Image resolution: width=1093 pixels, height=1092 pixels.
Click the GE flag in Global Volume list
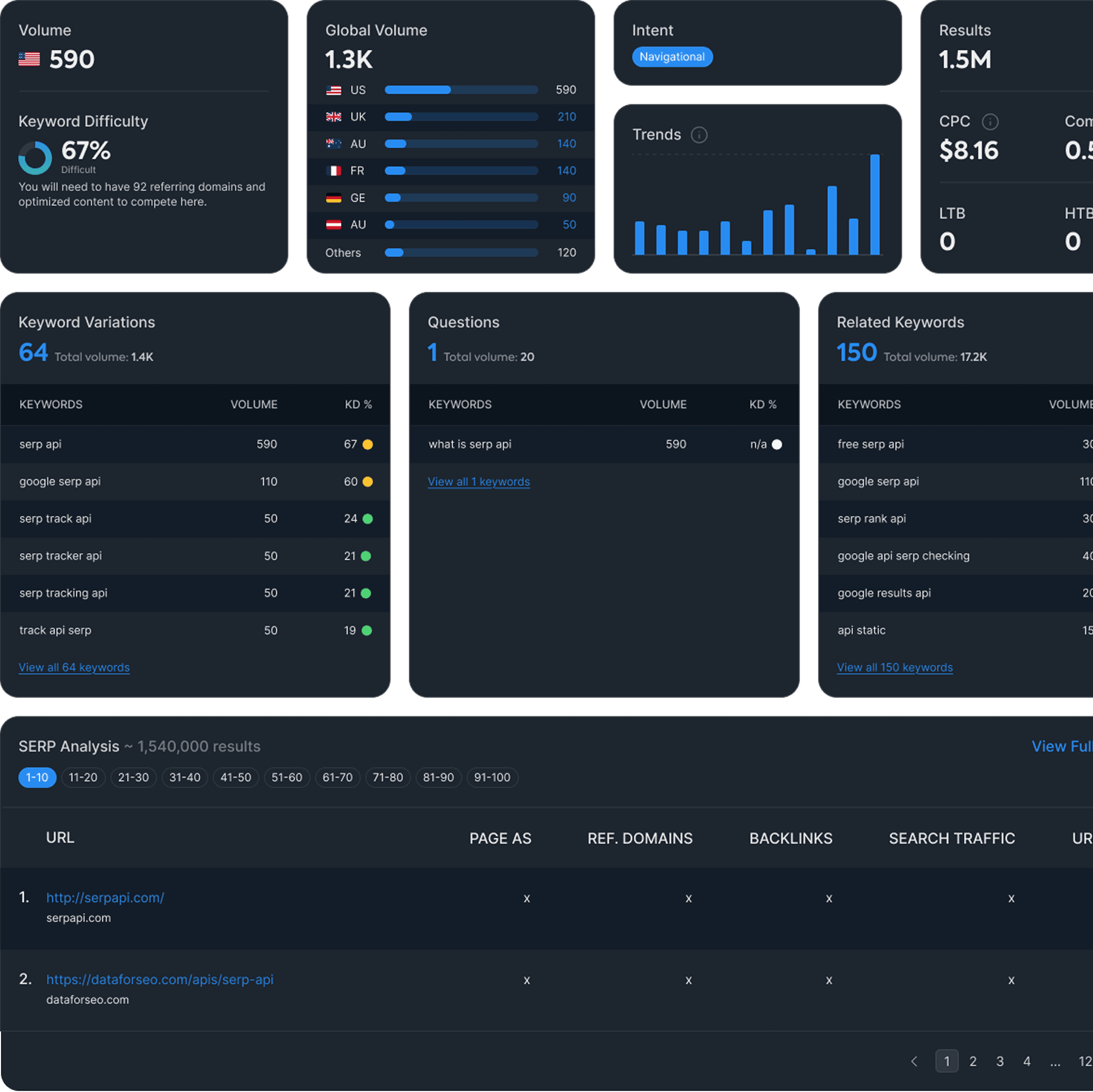tap(333, 197)
